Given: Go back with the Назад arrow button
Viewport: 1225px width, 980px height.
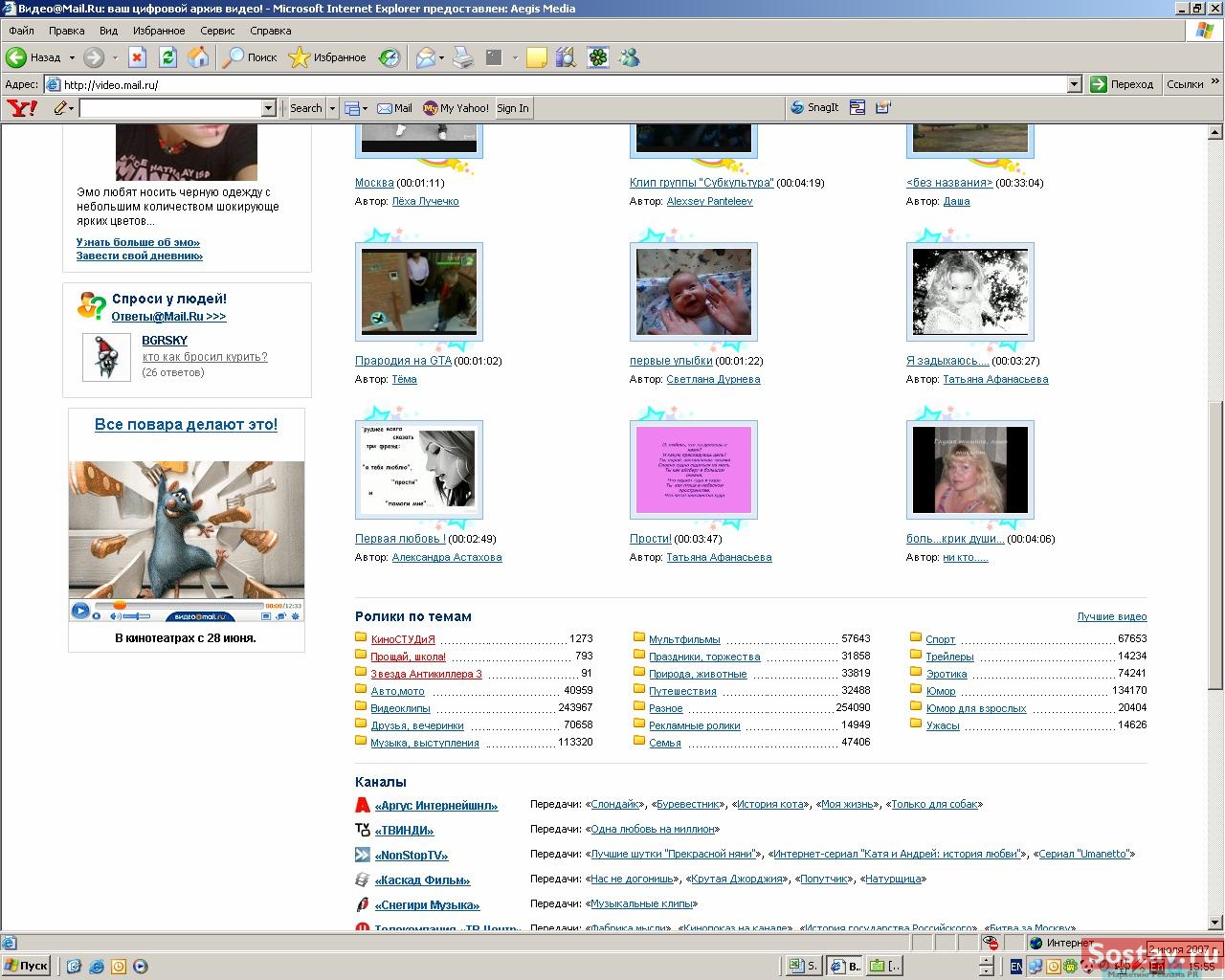Looking at the screenshot, I should click(x=34, y=57).
